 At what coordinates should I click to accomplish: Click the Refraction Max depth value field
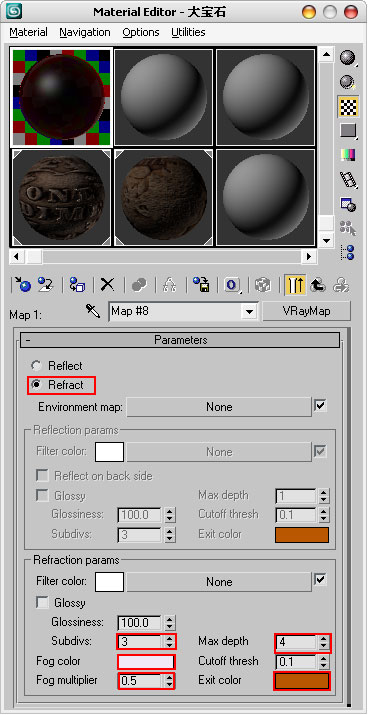(296, 642)
